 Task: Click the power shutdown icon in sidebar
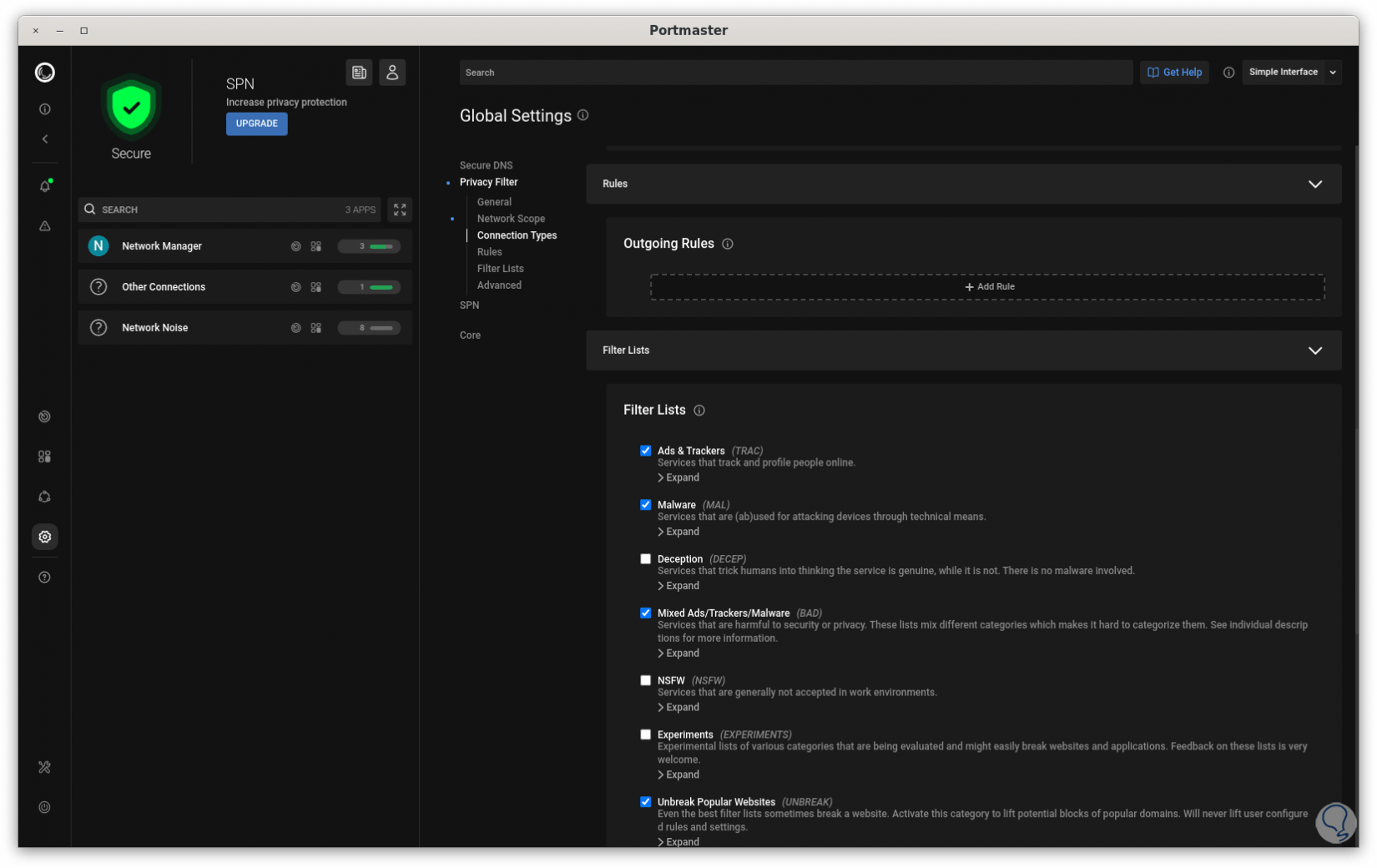tap(45, 807)
